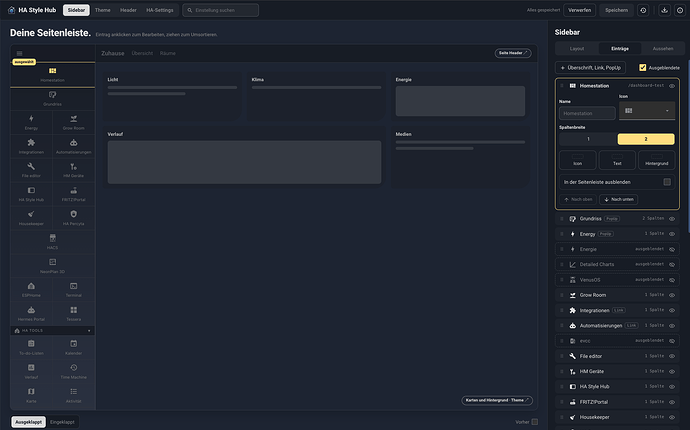Viewport: 690px width, 430px height.
Task: Expand the Housekeeper entry in list
Action: pyautogui.click(x=617, y=417)
